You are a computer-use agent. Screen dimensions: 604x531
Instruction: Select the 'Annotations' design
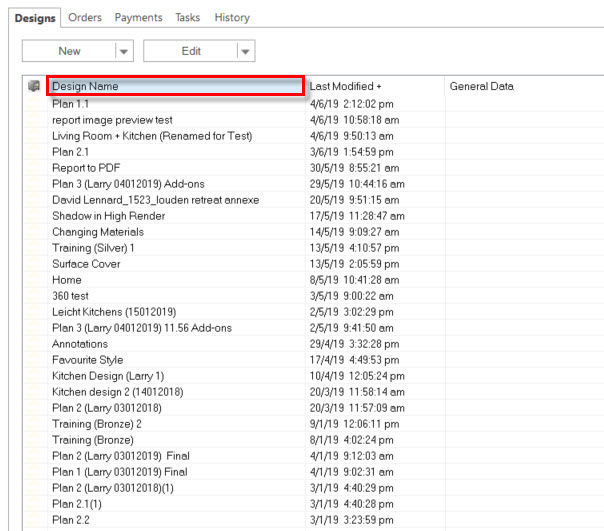click(80, 344)
